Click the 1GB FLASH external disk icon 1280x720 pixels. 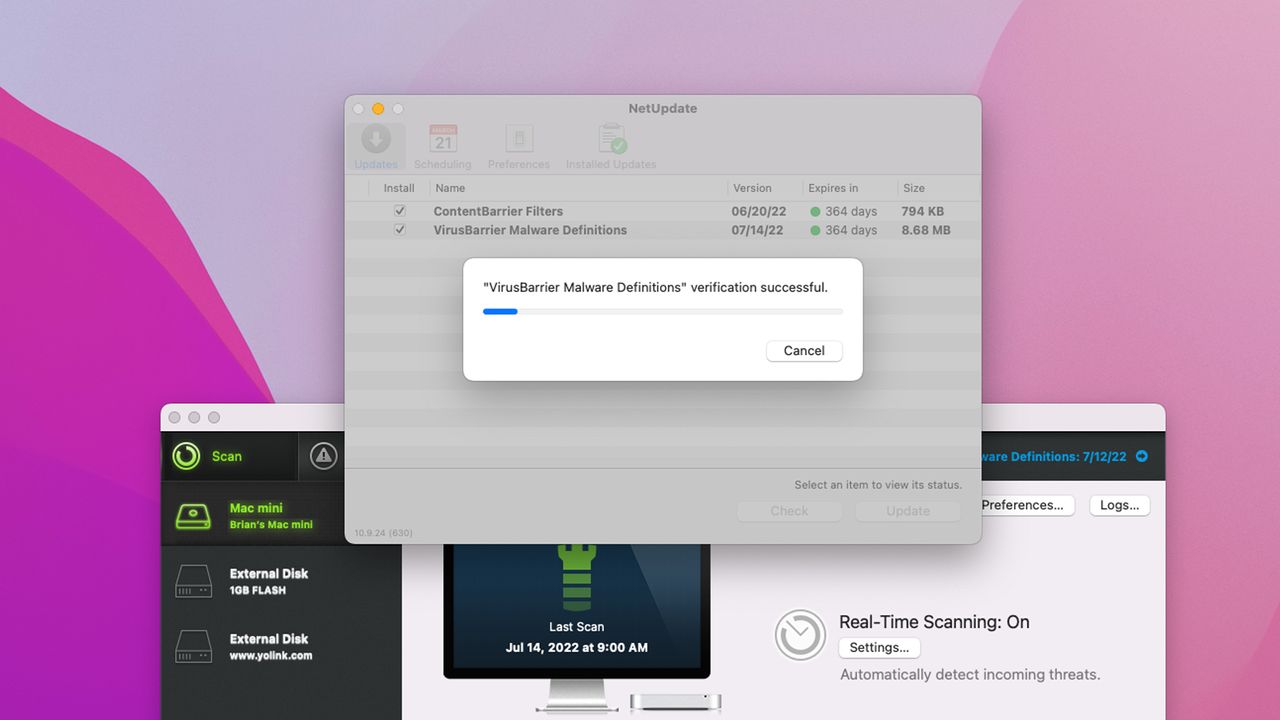pyautogui.click(x=194, y=581)
